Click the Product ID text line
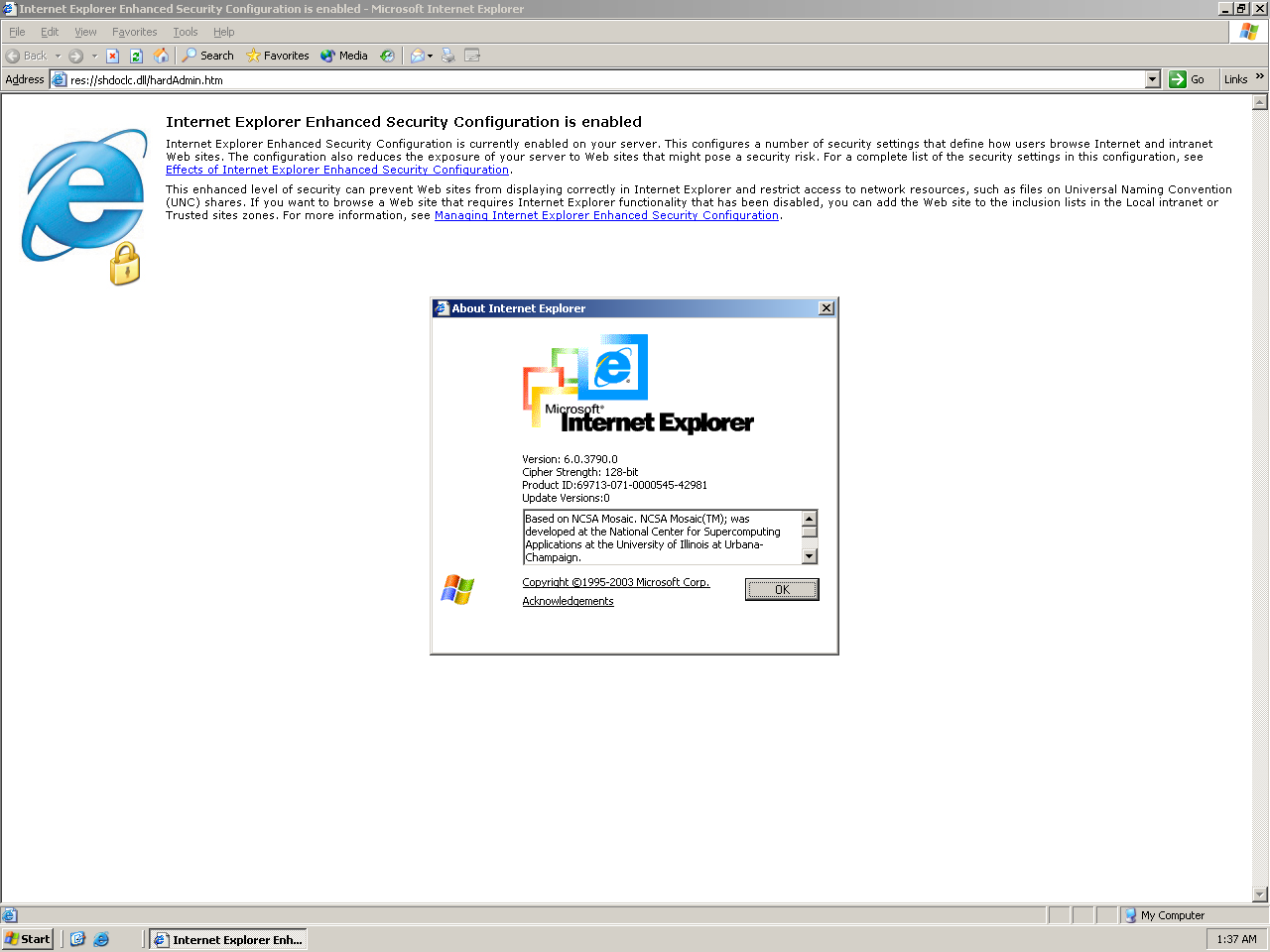The height and width of the screenshot is (952, 1270). click(x=615, y=485)
